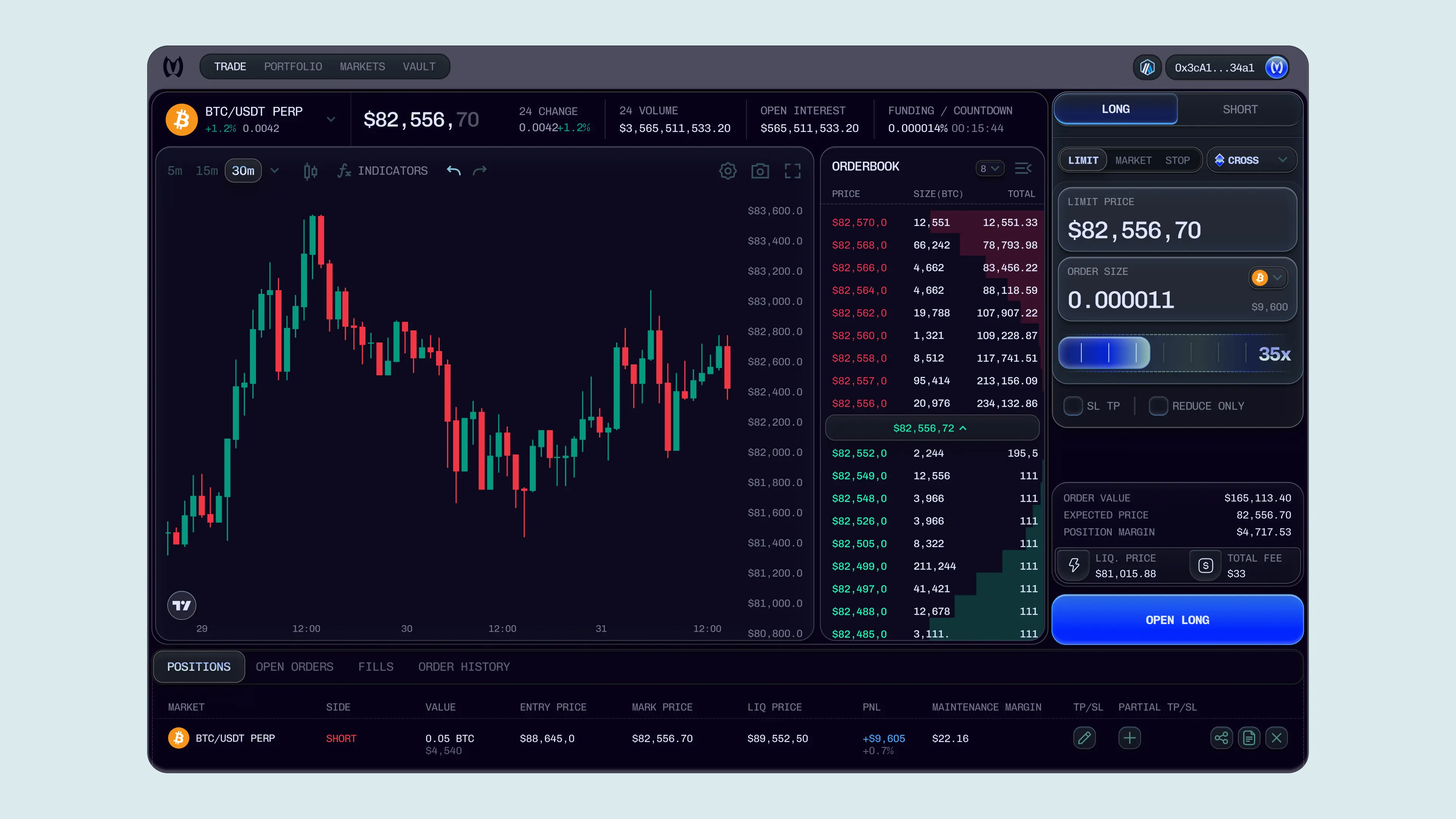The width and height of the screenshot is (1456, 819).
Task: Open the position details document icon
Action: click(x=1249, y=737)
